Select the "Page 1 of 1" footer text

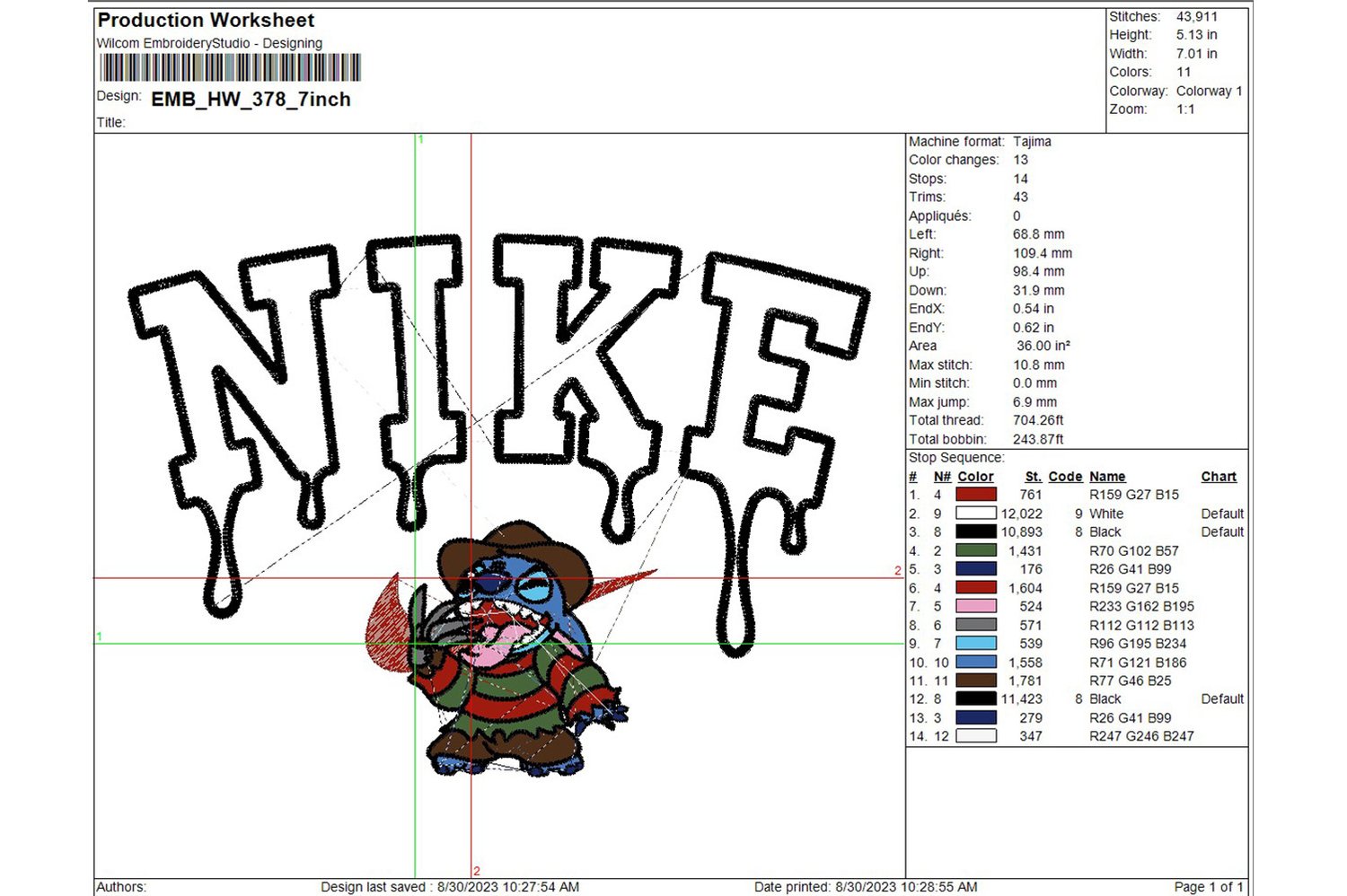(1209, 887)
